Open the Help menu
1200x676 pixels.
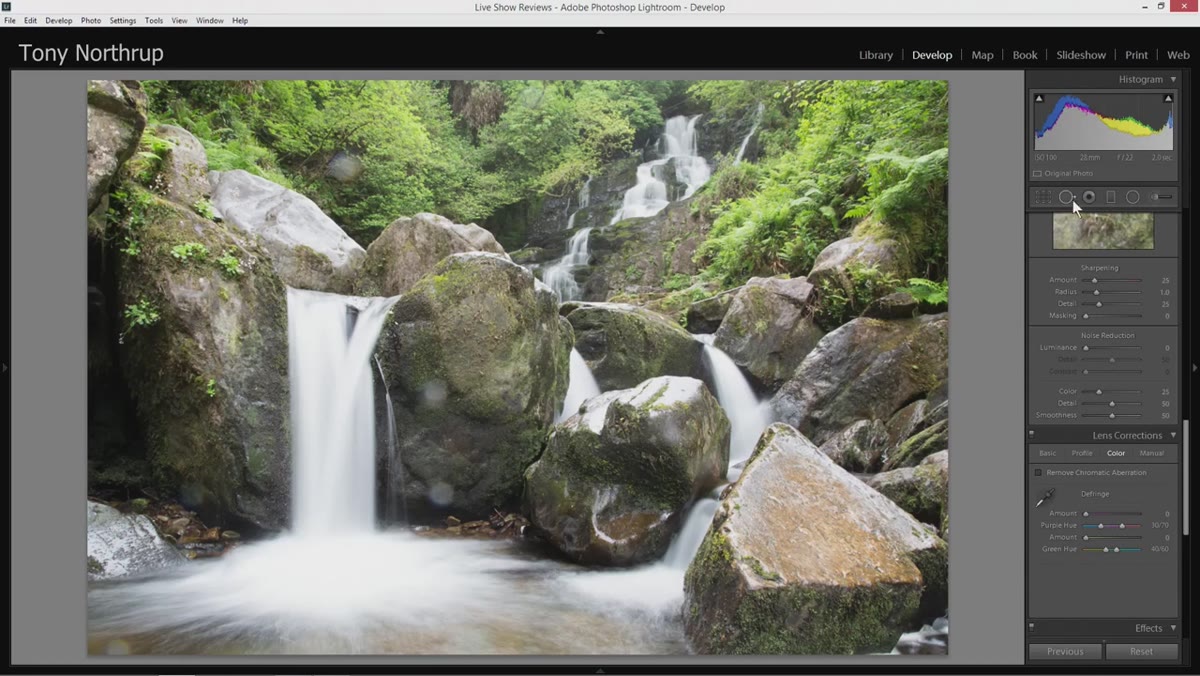[x=240, y=20]
